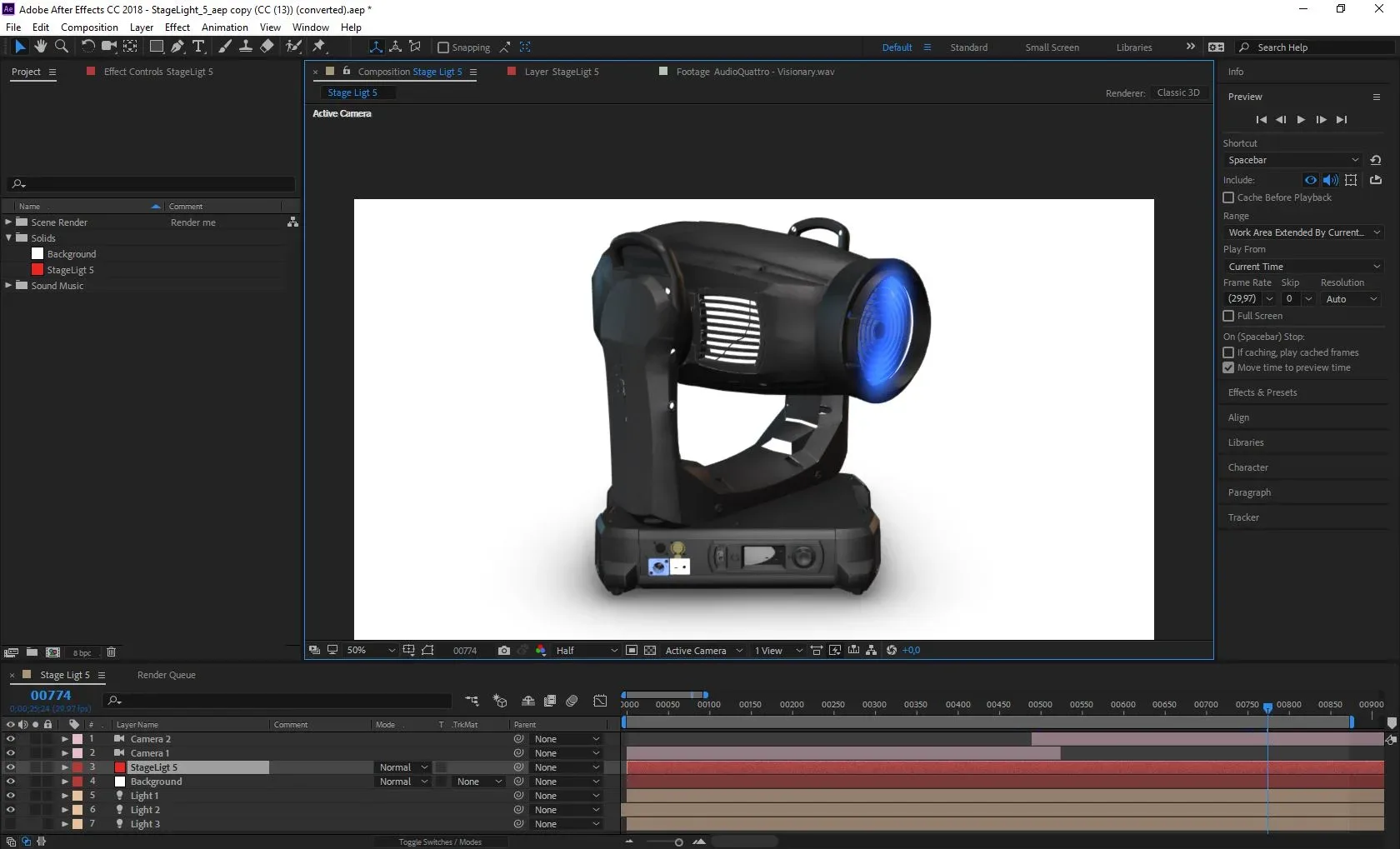Select the Pen tool
Image resolution: width=1400 pixels, height=849 pixels.
(x=177, y=47)
